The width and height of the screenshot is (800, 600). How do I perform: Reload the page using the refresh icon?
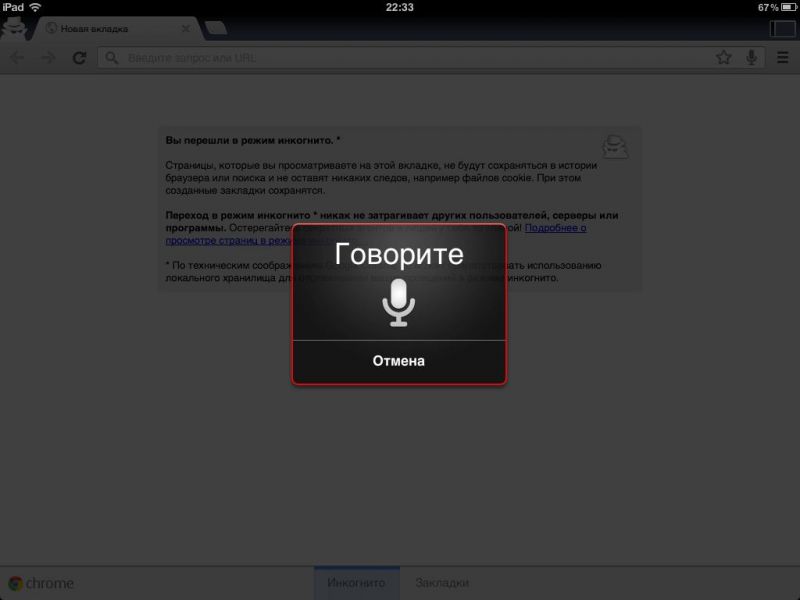(79, 58)
